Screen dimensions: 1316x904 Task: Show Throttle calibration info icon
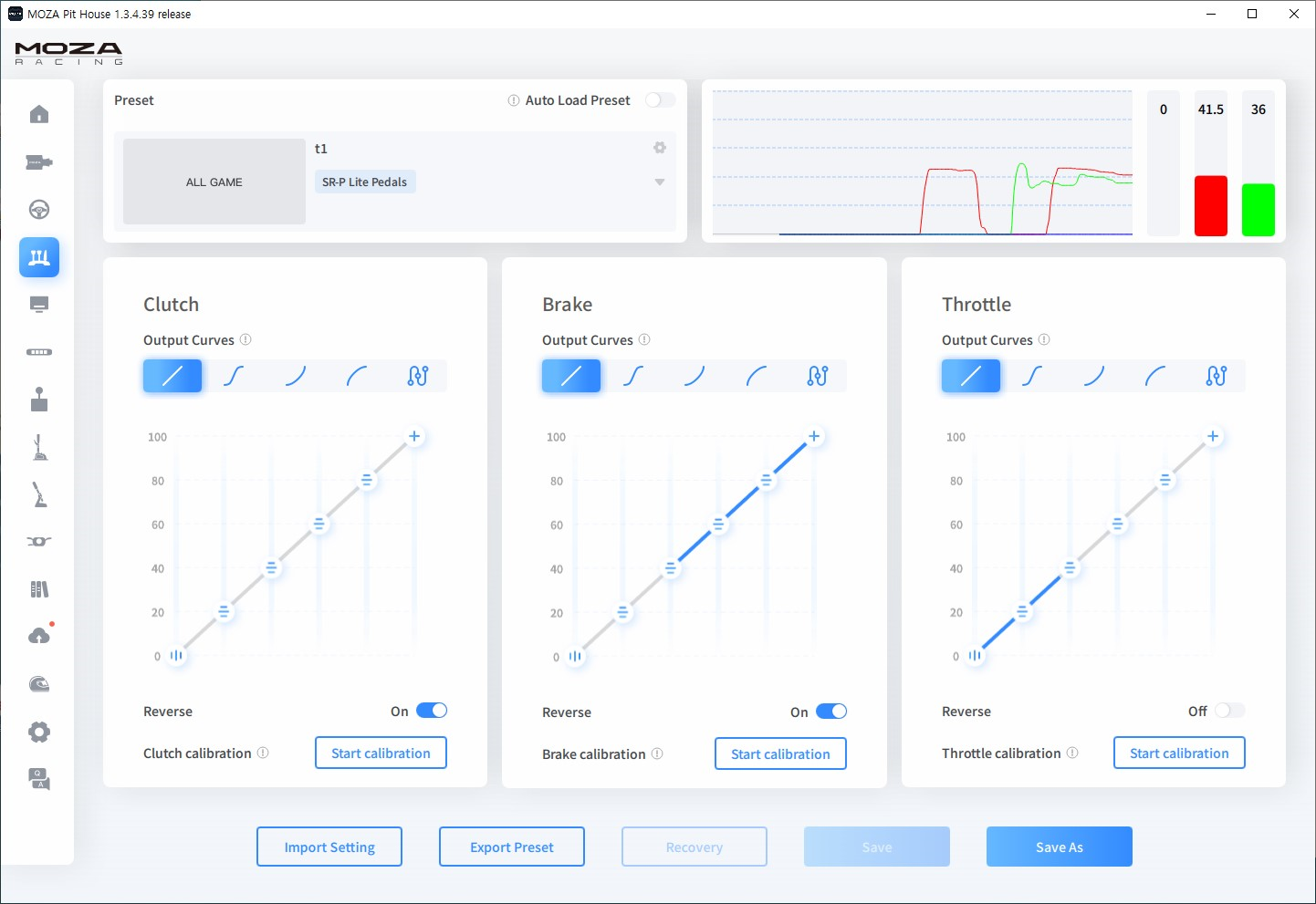(x=1072, y=753)
